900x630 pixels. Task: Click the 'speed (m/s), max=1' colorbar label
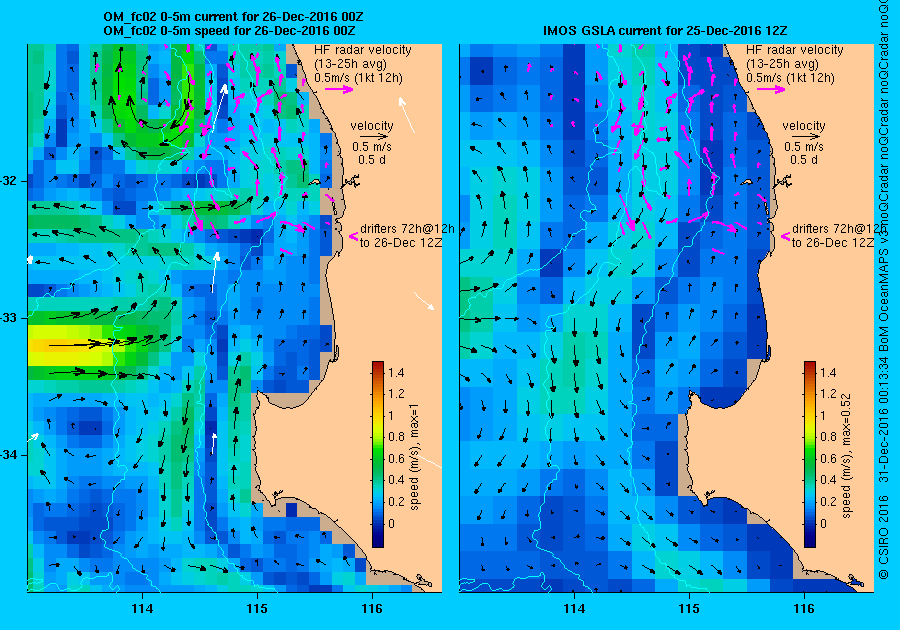coord(414,457)
